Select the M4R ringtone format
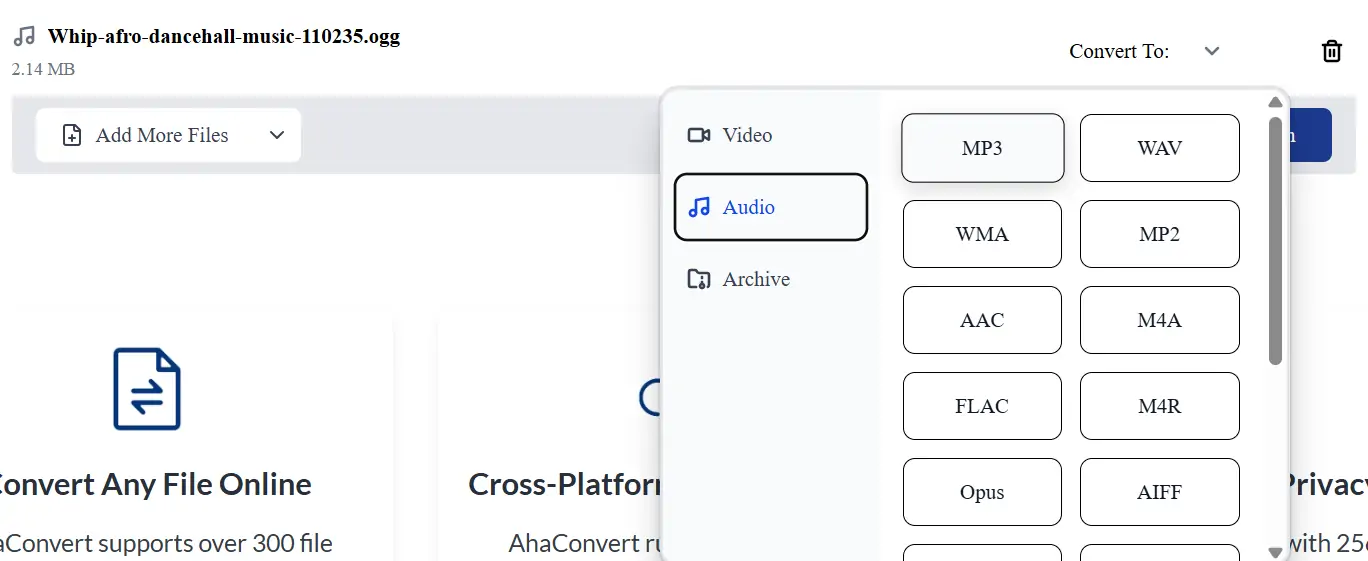Screen dimensions: 1368x561 (1160, 406)
